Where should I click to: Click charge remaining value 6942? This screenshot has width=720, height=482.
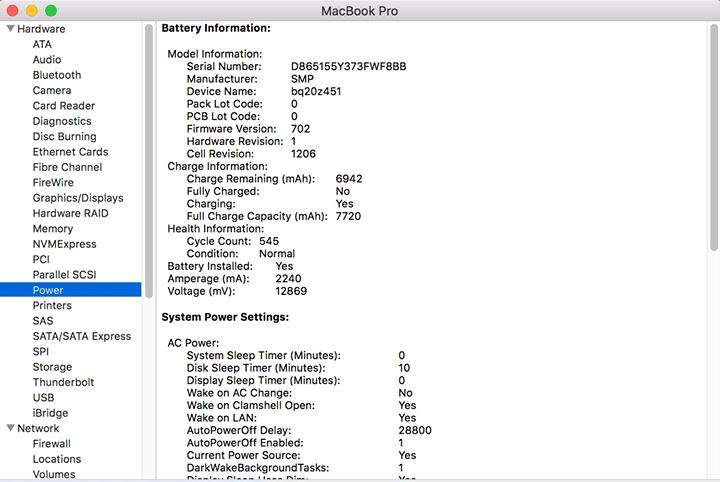[349, 179]
